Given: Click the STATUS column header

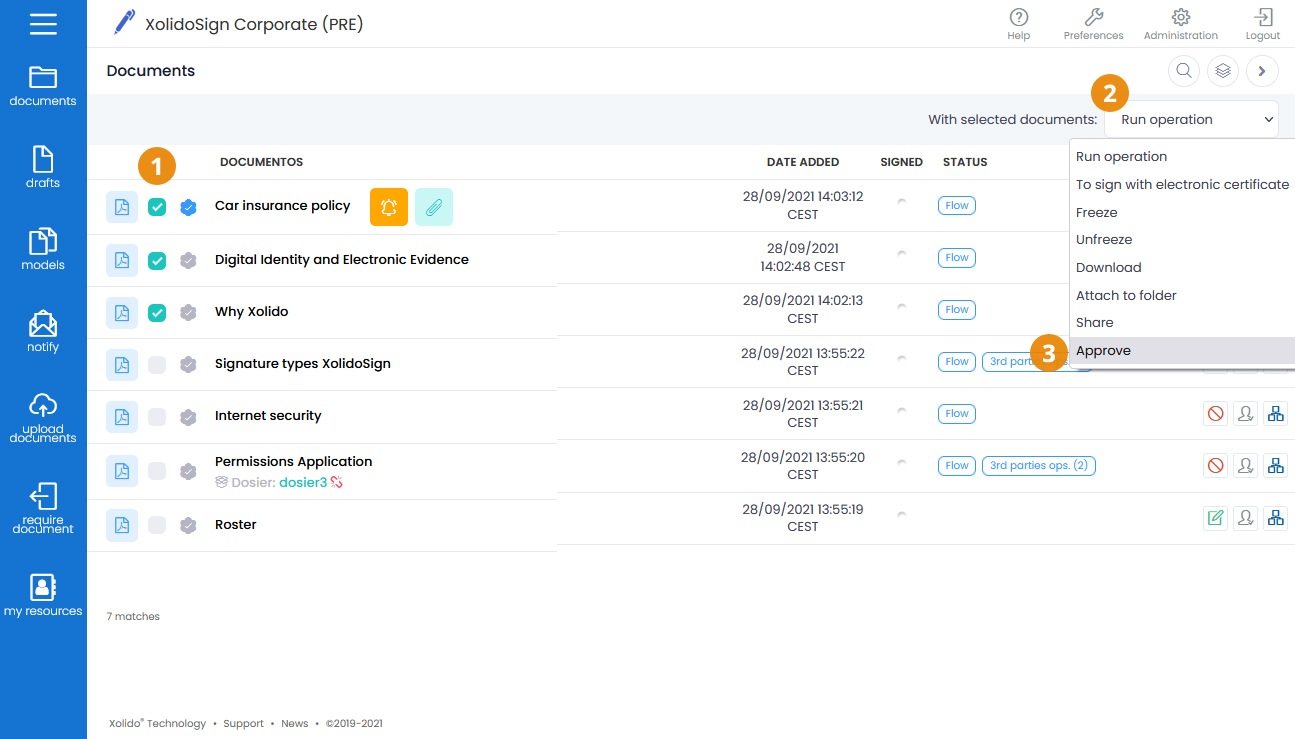Looking at the screenshot, I should pyautogui.click(x=965, y=162).
